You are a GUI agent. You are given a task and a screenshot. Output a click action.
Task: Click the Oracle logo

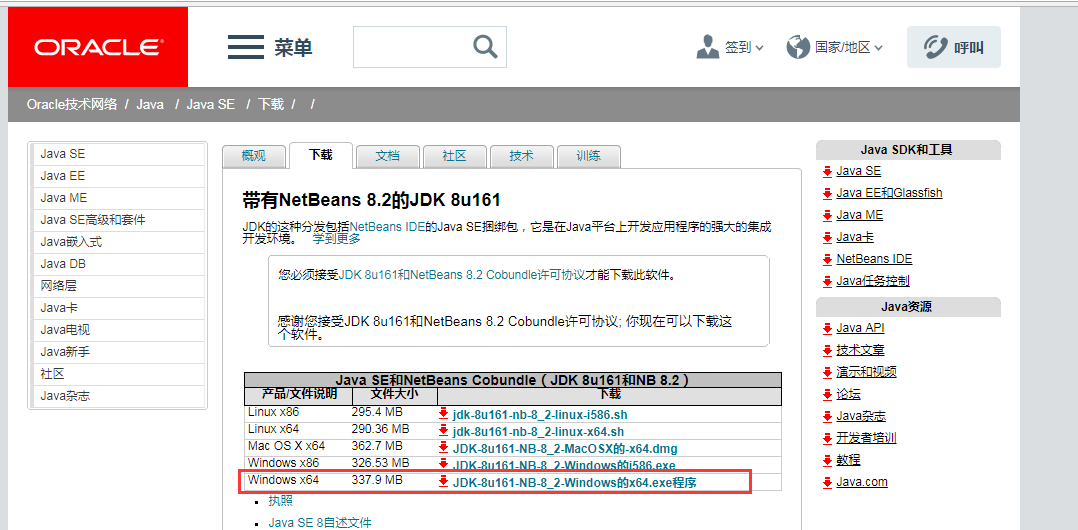[98, 47]
